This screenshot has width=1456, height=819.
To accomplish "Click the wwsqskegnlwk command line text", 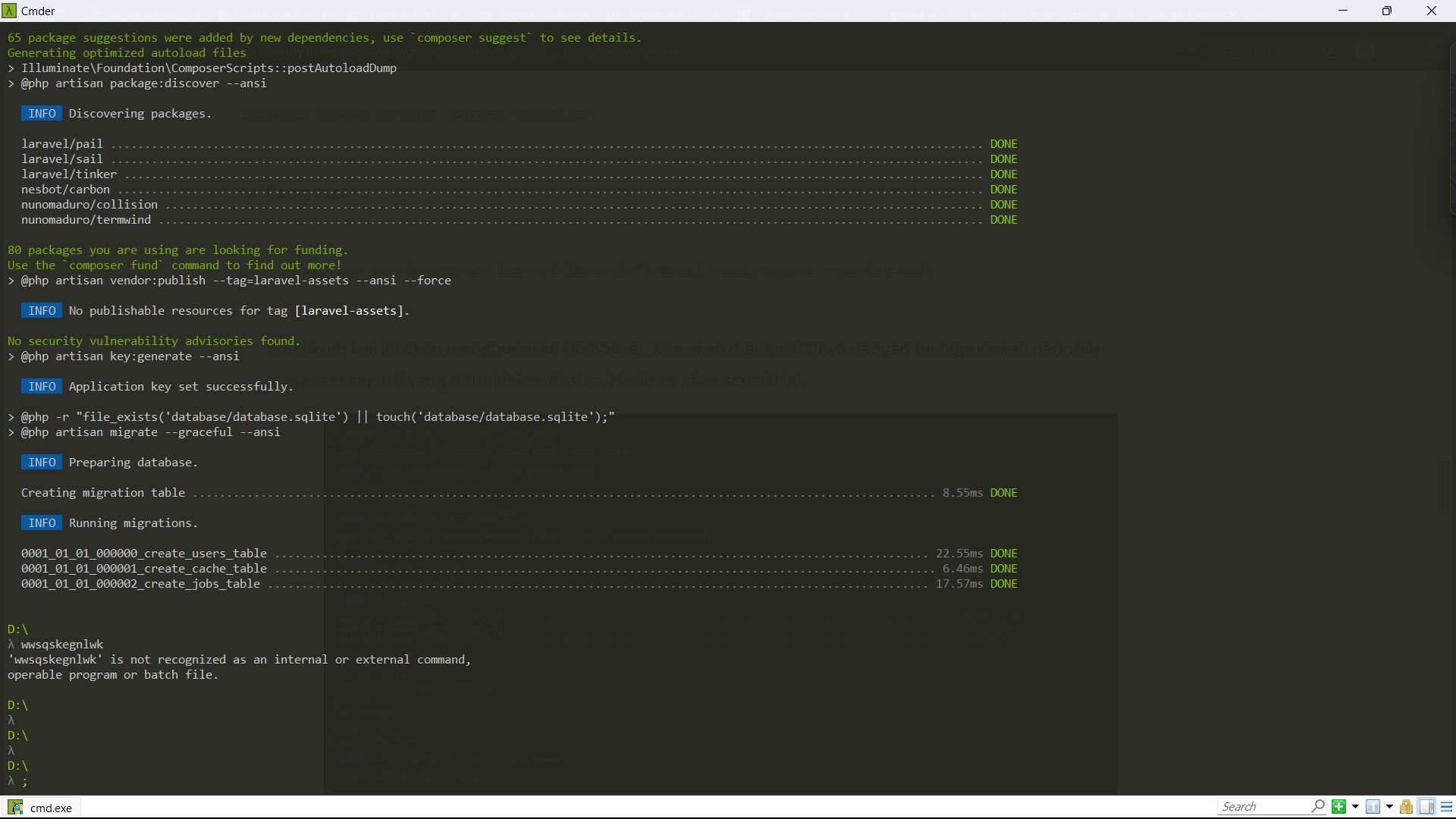I will pyautogui.click(x=62, y=645).
